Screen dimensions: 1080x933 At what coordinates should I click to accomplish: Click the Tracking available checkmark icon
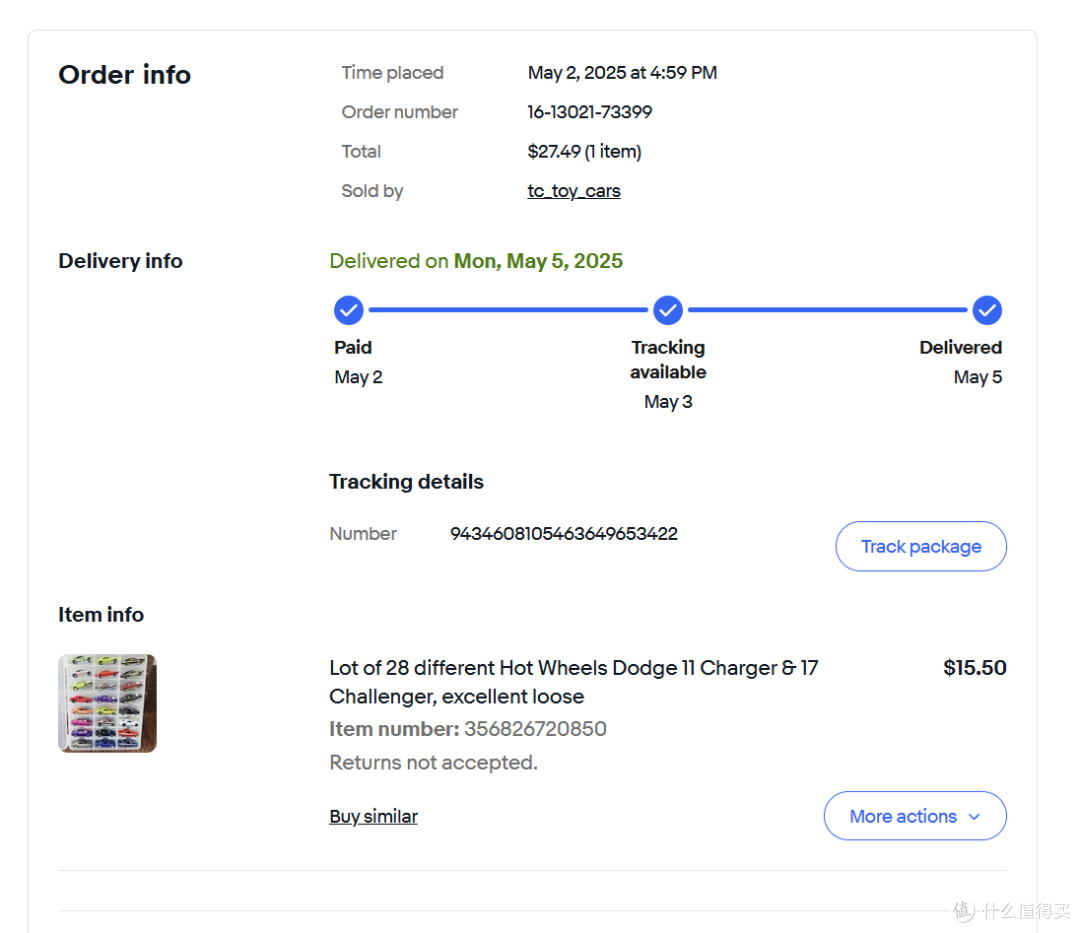click(667, 310)
